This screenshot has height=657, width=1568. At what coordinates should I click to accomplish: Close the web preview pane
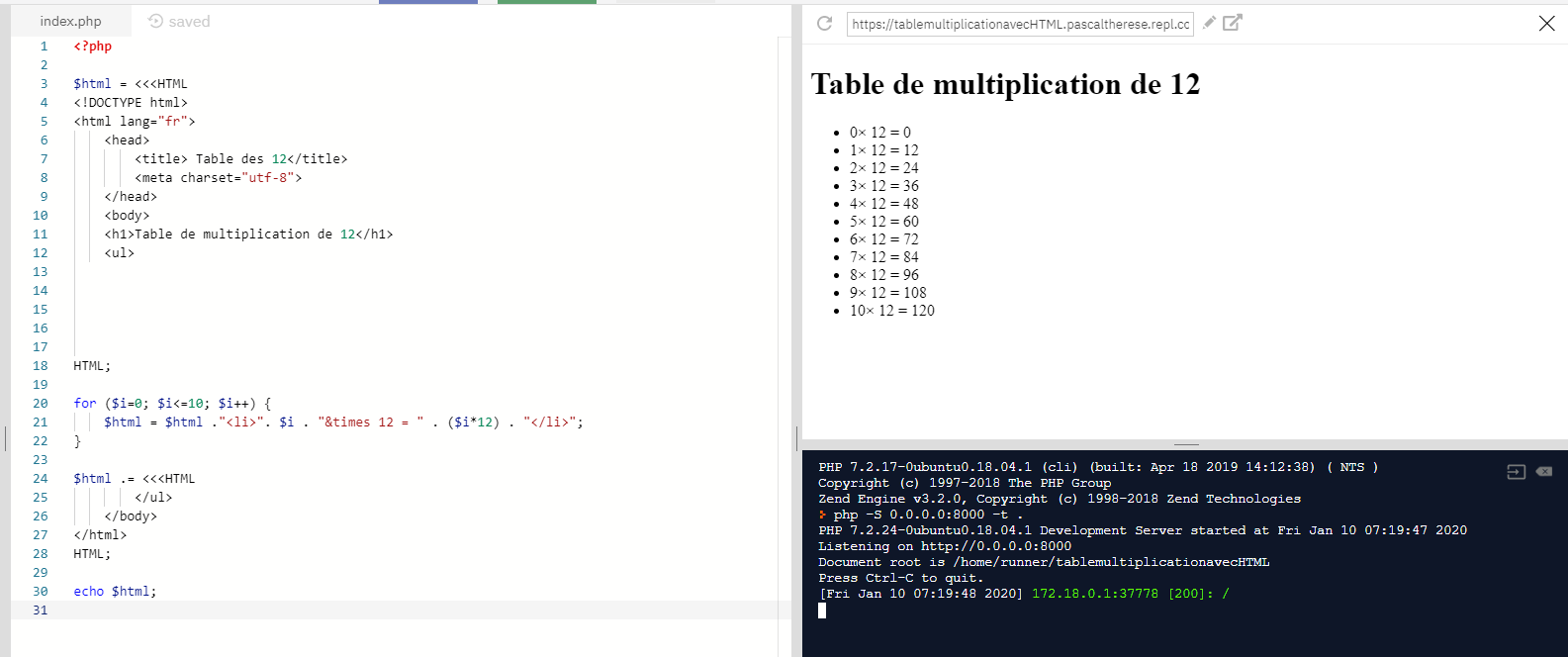pos(1546,23)
